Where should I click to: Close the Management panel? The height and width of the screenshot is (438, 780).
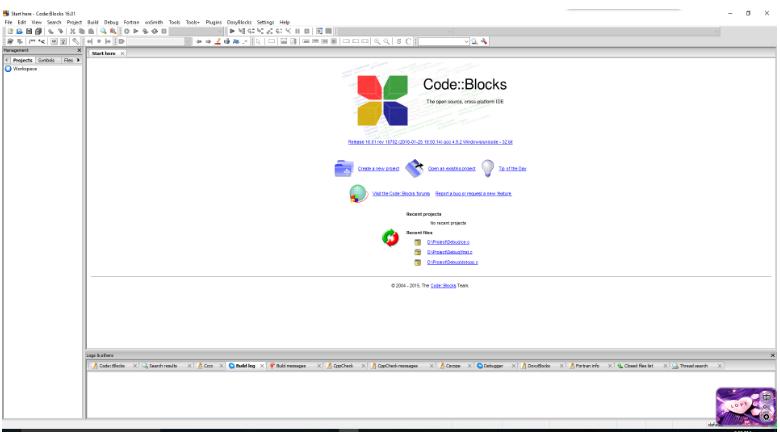click(x=79, y=50)
